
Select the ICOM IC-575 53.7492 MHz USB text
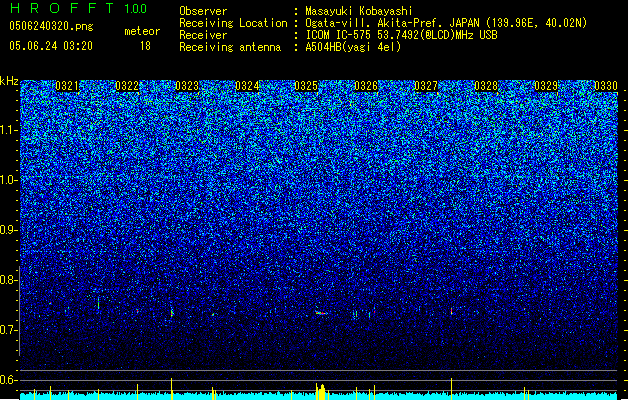[402, 35]
